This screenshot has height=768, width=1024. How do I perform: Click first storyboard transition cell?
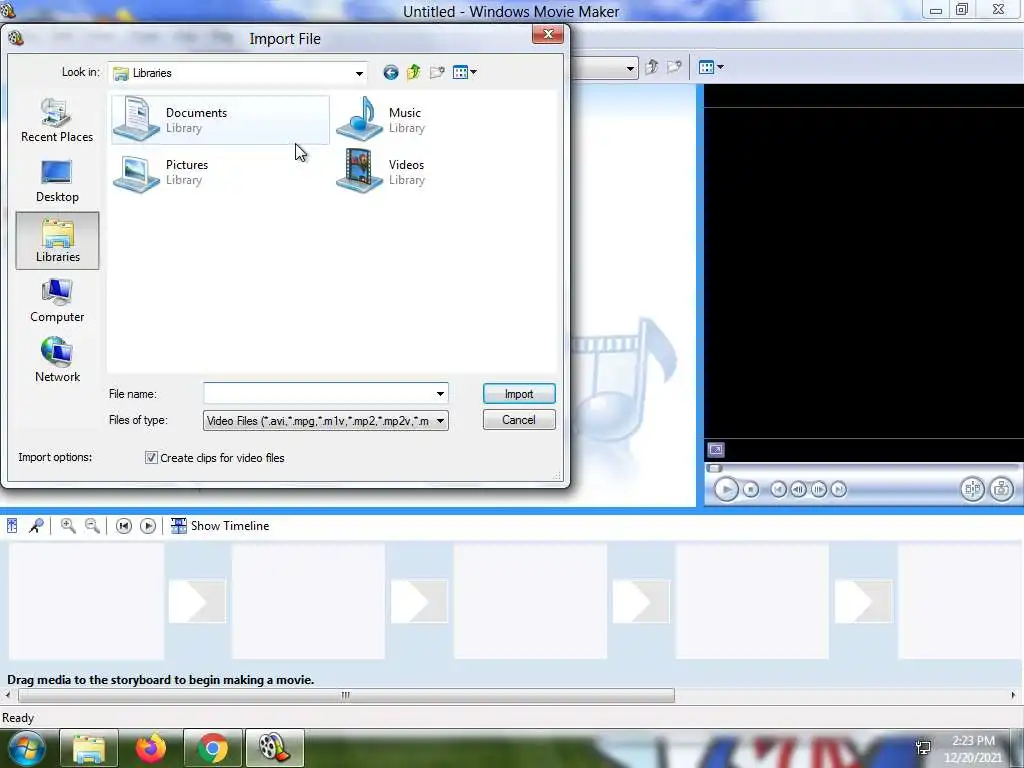click(x=197, y=601)
